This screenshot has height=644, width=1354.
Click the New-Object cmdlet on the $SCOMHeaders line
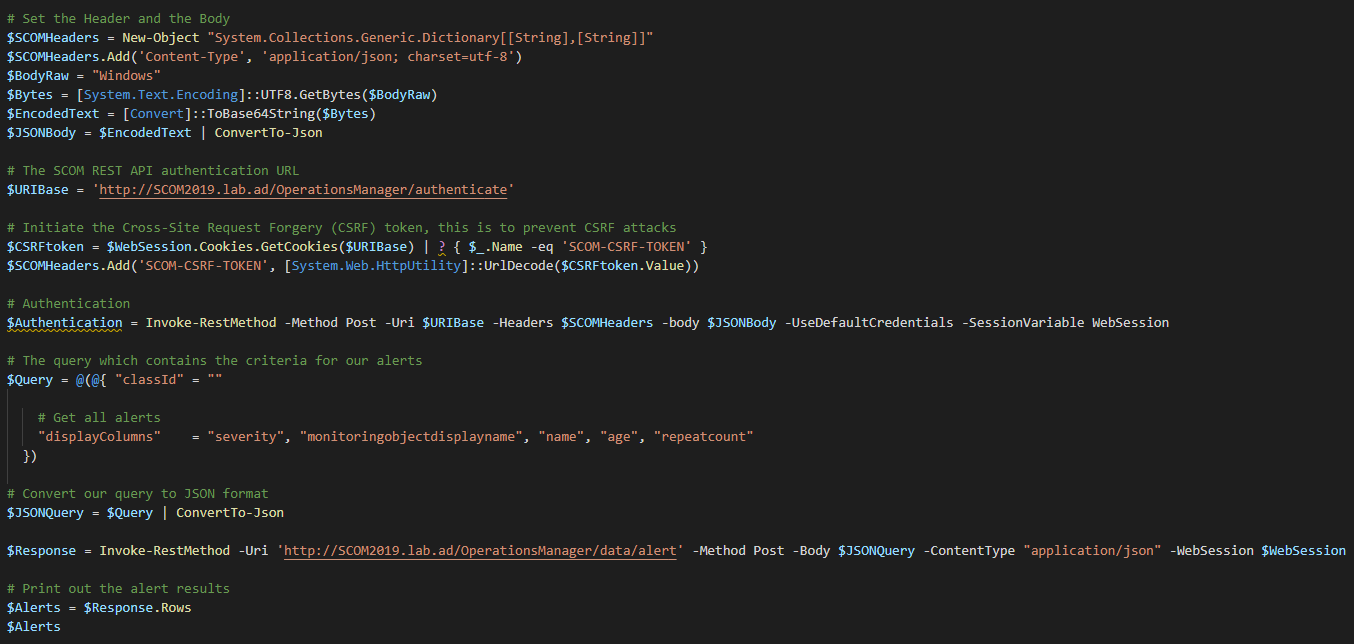pyautogui.click(x=160, y=37)
